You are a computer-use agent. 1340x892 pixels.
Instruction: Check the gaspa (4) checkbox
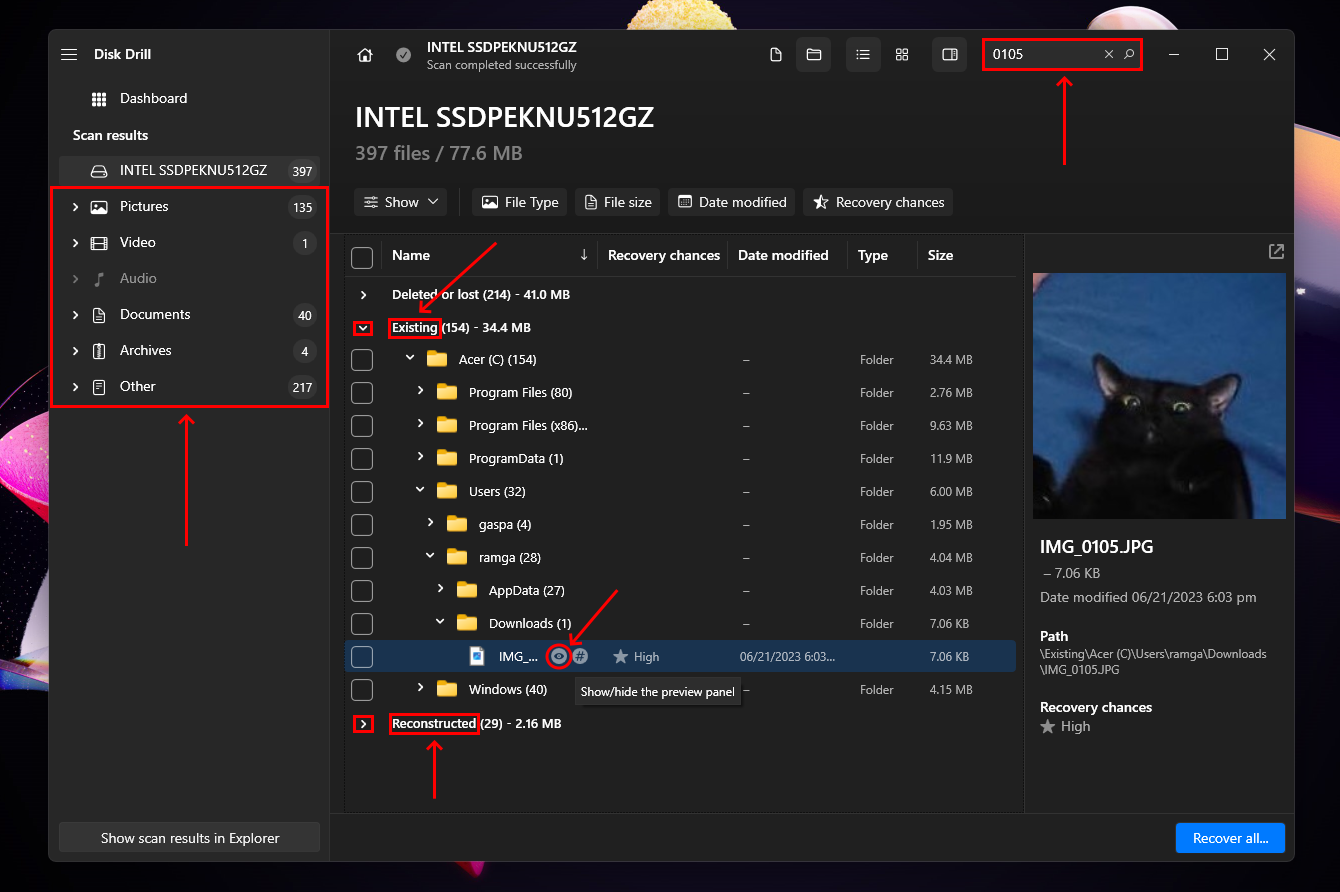click(x=362, y=525)
